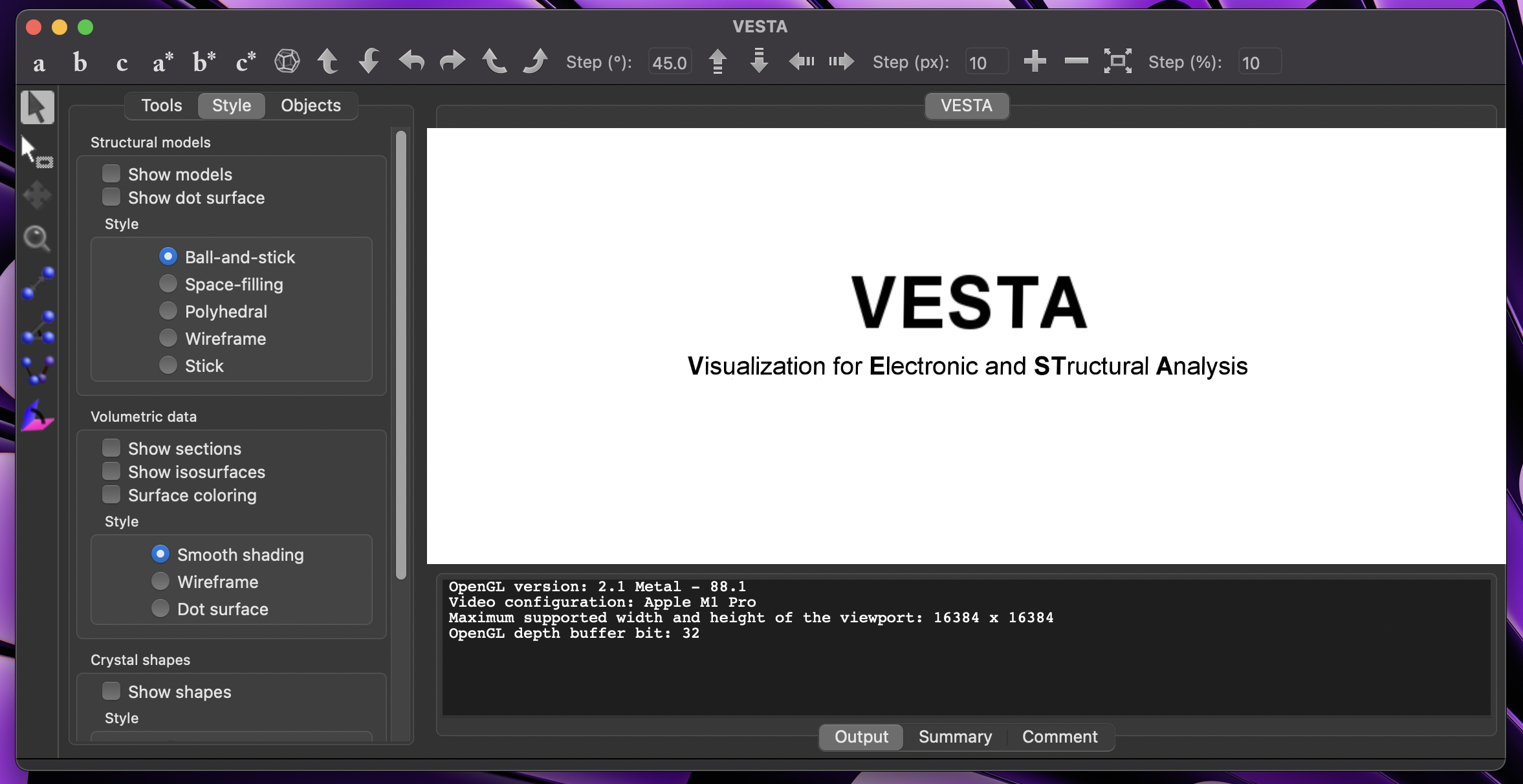The image size is (1523, 784).
Task: Select the Translate move tool
Action: tap(38, 195)
